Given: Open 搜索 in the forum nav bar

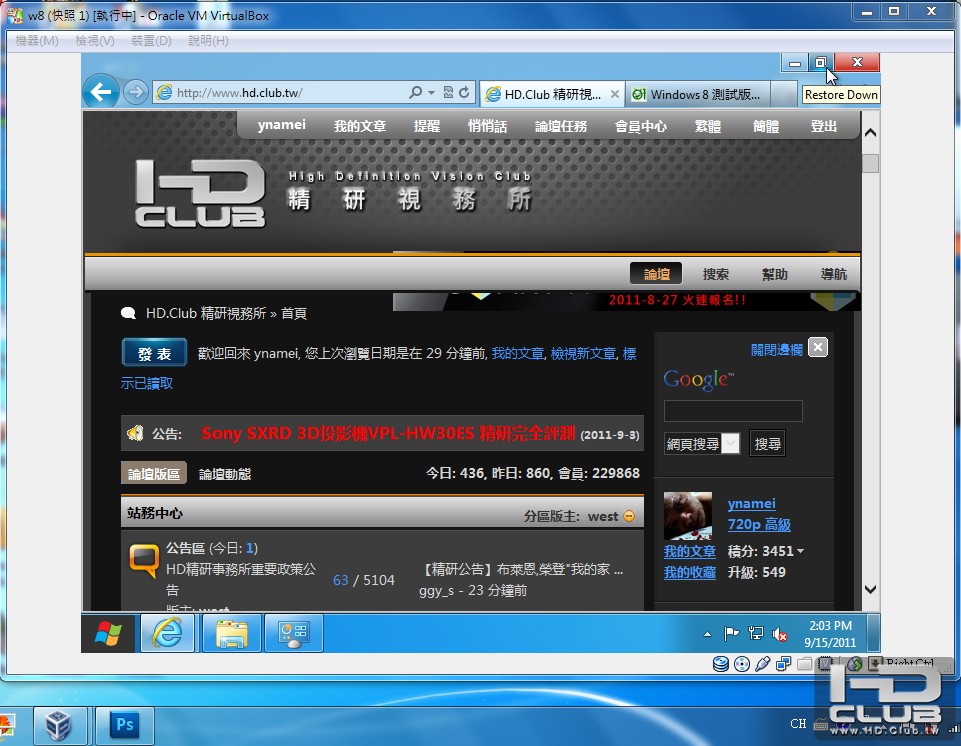Looking at the screenshot, I should click(715, 274).
